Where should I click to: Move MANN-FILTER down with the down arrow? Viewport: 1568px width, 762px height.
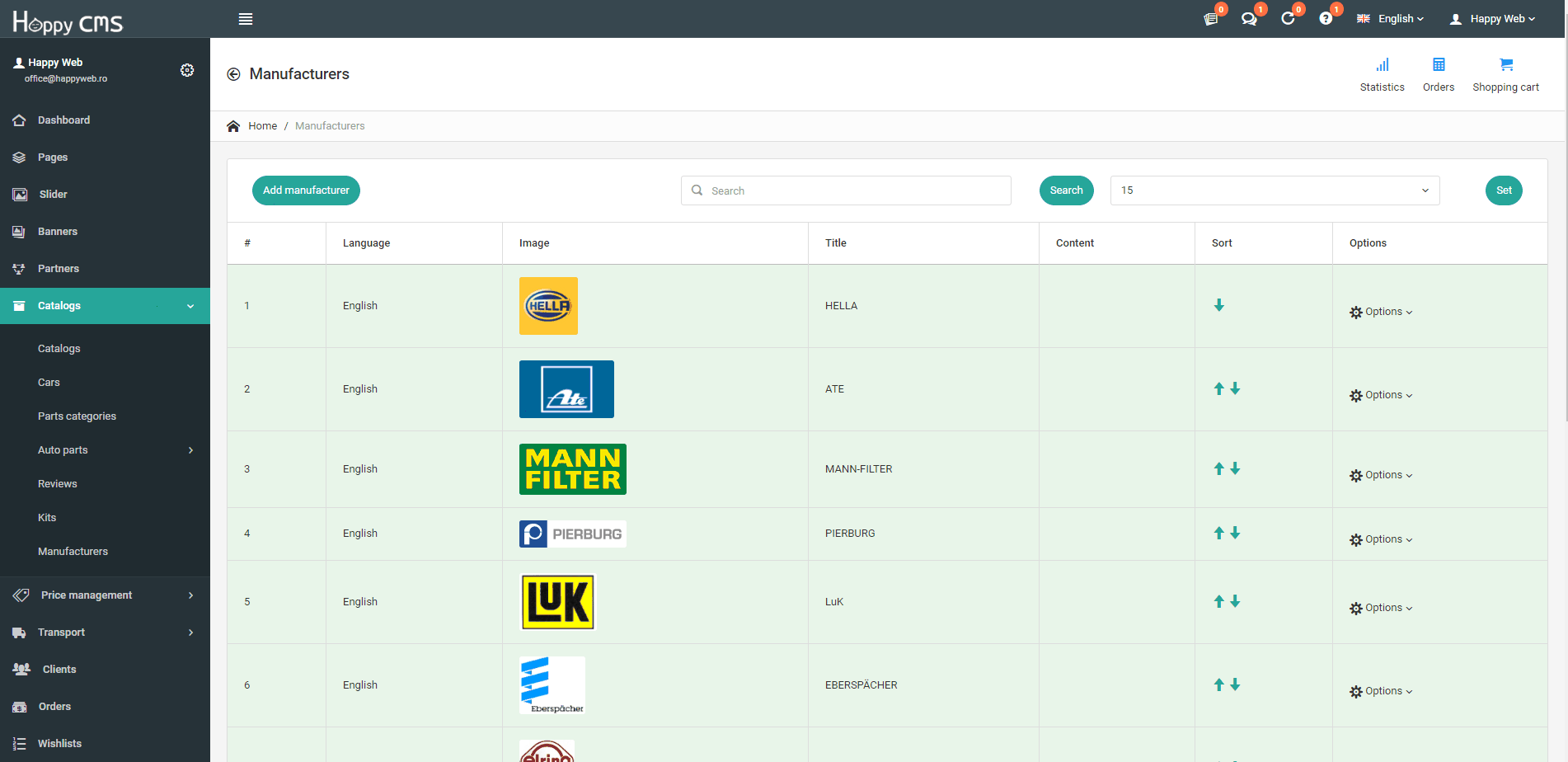click(x=1235, y=468)
